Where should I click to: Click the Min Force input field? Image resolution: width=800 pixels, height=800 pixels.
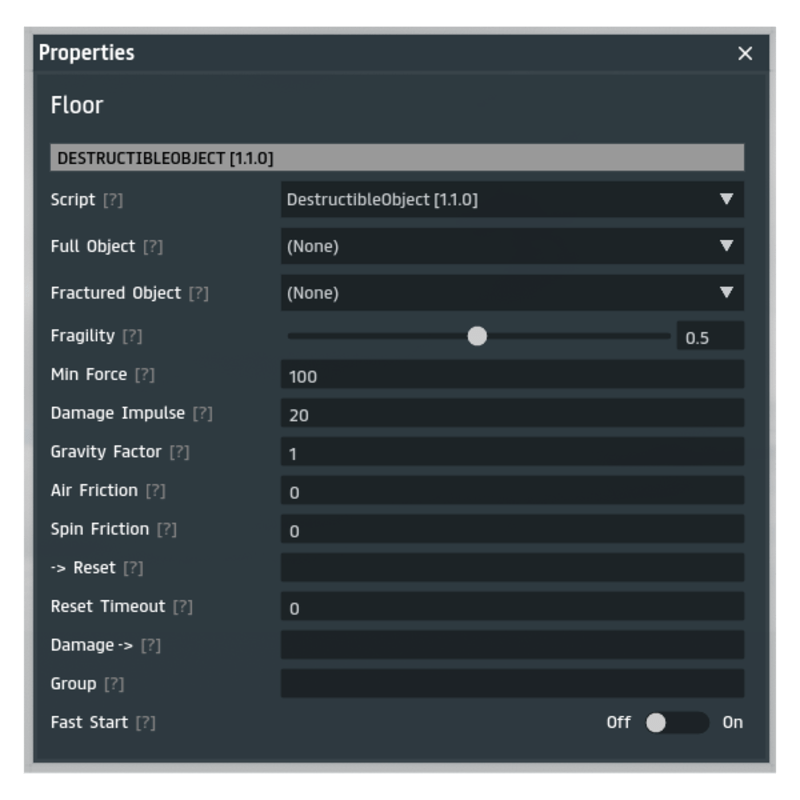pyautogui.click(x=512, y=375)
